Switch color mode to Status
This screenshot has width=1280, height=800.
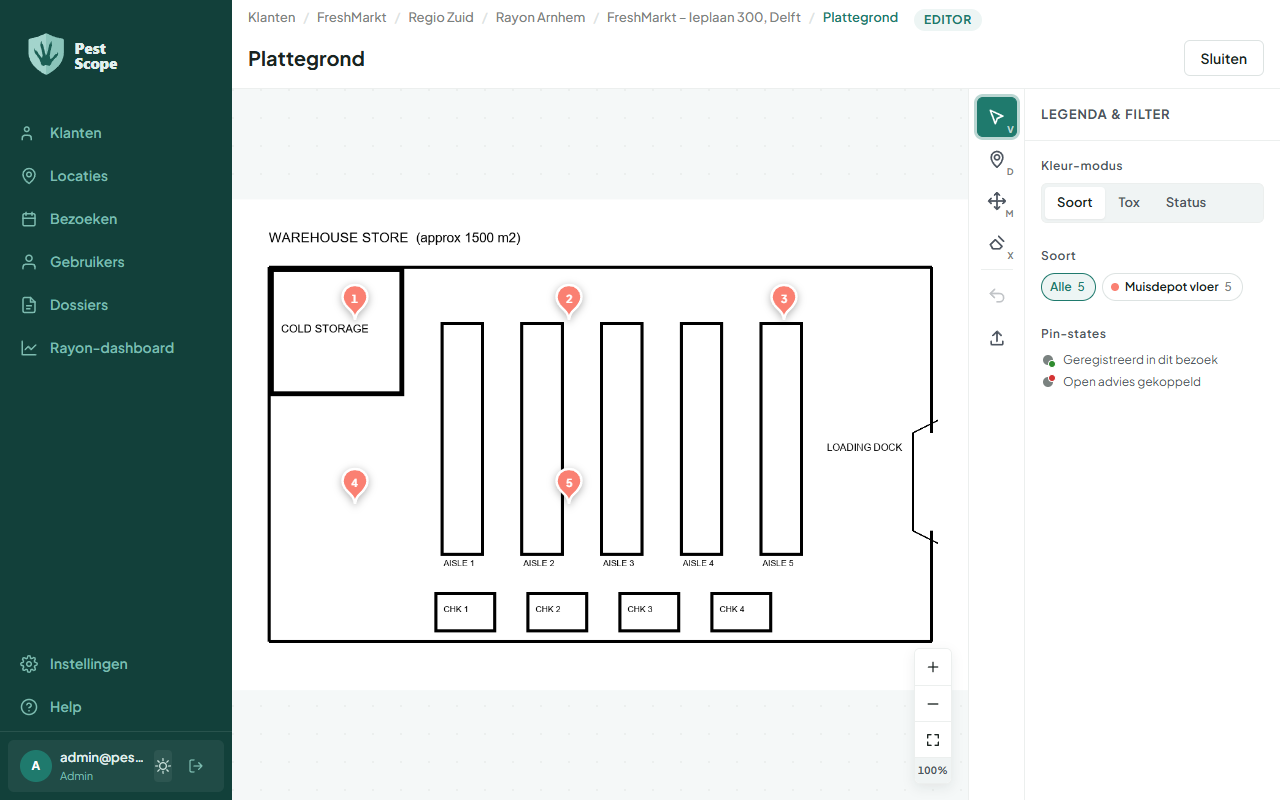(1186, 202)
